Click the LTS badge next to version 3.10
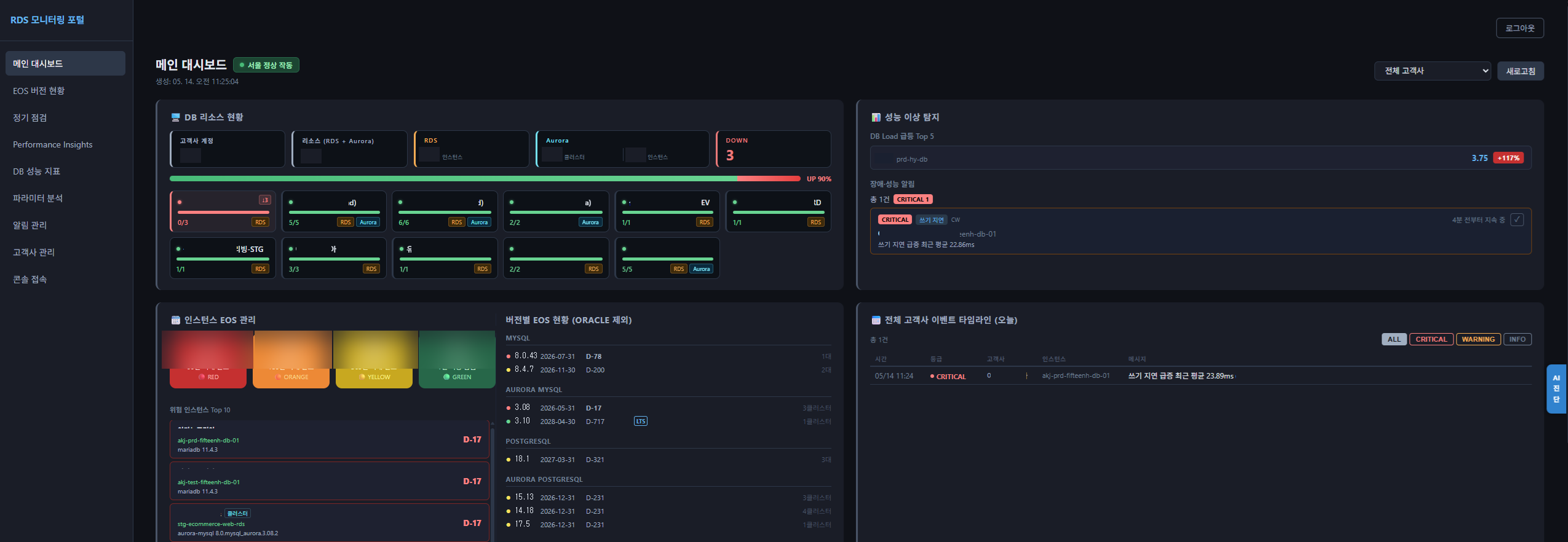The width and height of the screenshot is (1568, 542). click(x=641, y=422)
